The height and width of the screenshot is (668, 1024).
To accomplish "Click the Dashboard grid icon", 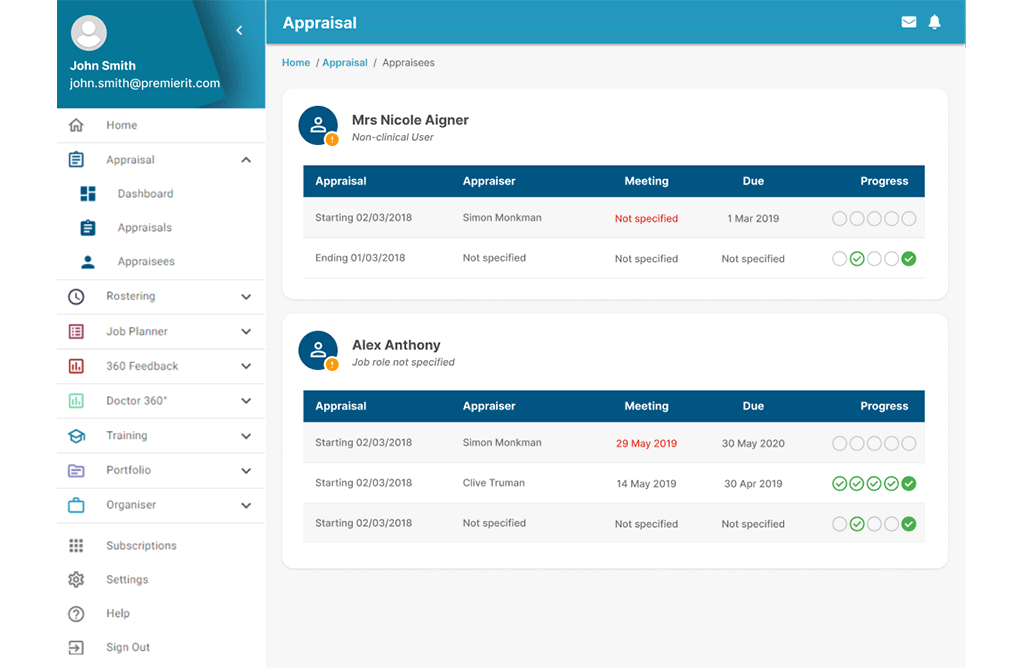I will (x=88, y=193).
